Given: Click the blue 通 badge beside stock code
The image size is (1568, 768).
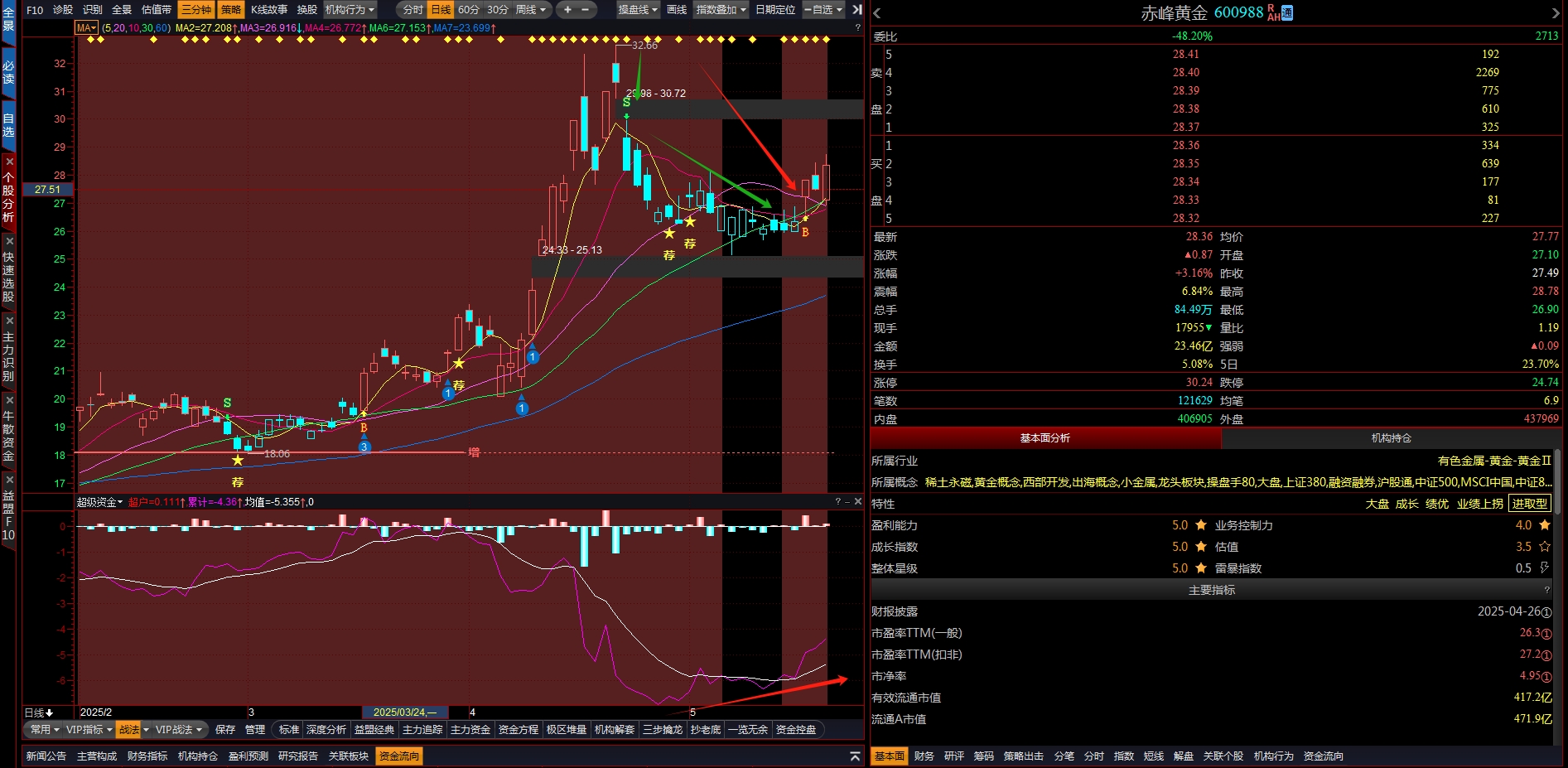Looking at the screenshot, I should tap(1287, 12).
